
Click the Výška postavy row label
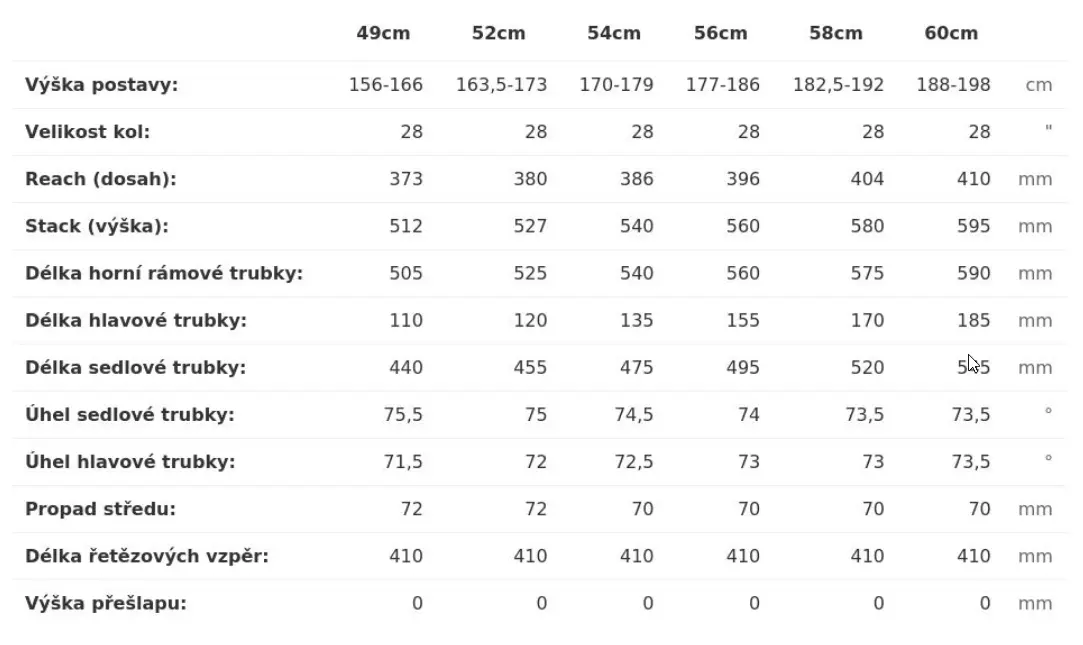click(101, 84)
